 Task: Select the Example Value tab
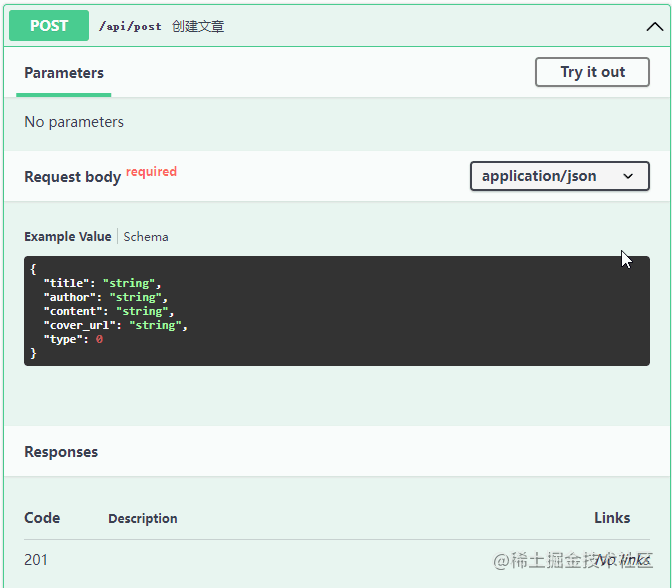pyautogui.click(x=68, y=237)
